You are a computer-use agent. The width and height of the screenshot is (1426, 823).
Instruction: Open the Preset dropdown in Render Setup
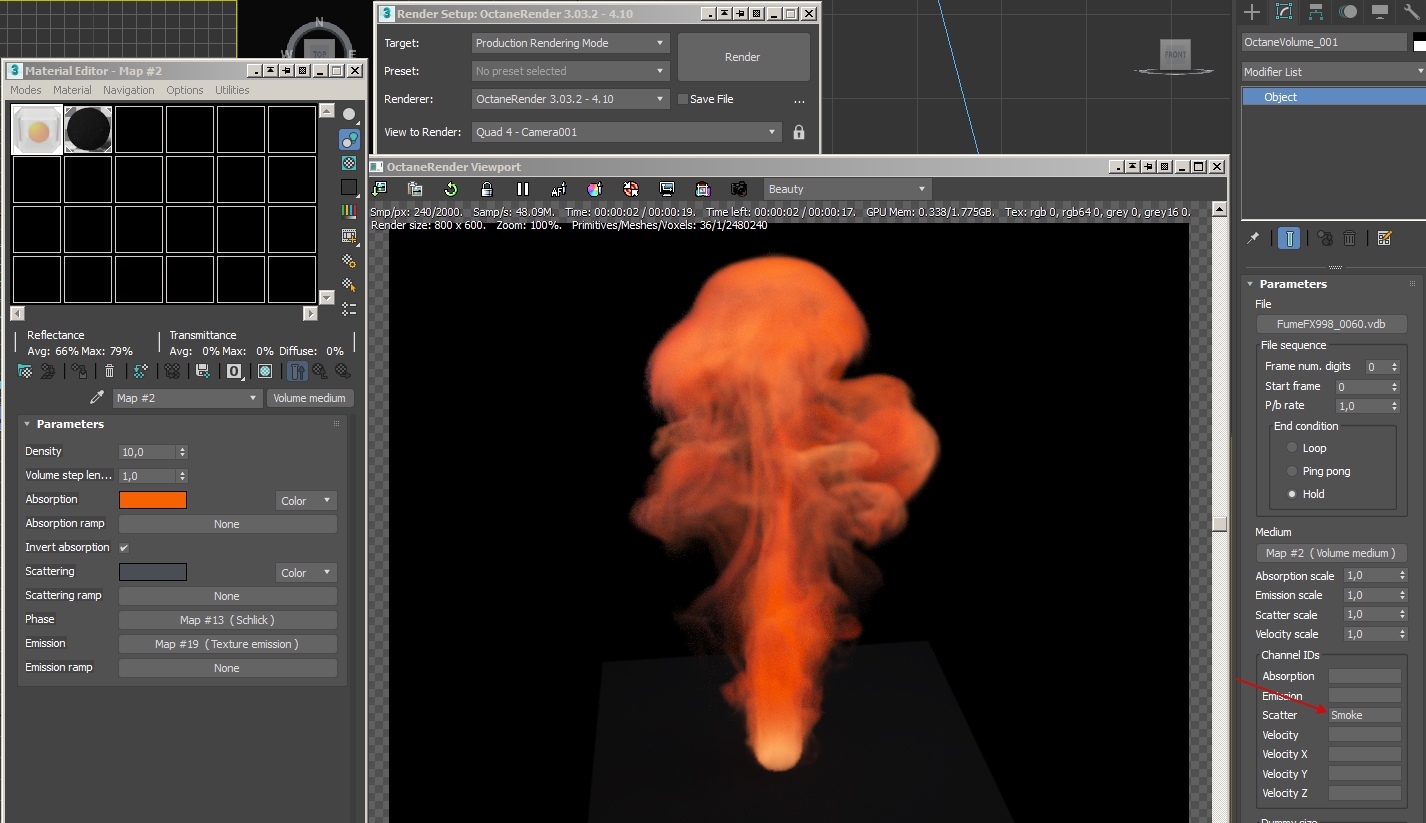(x=570, y=71)
